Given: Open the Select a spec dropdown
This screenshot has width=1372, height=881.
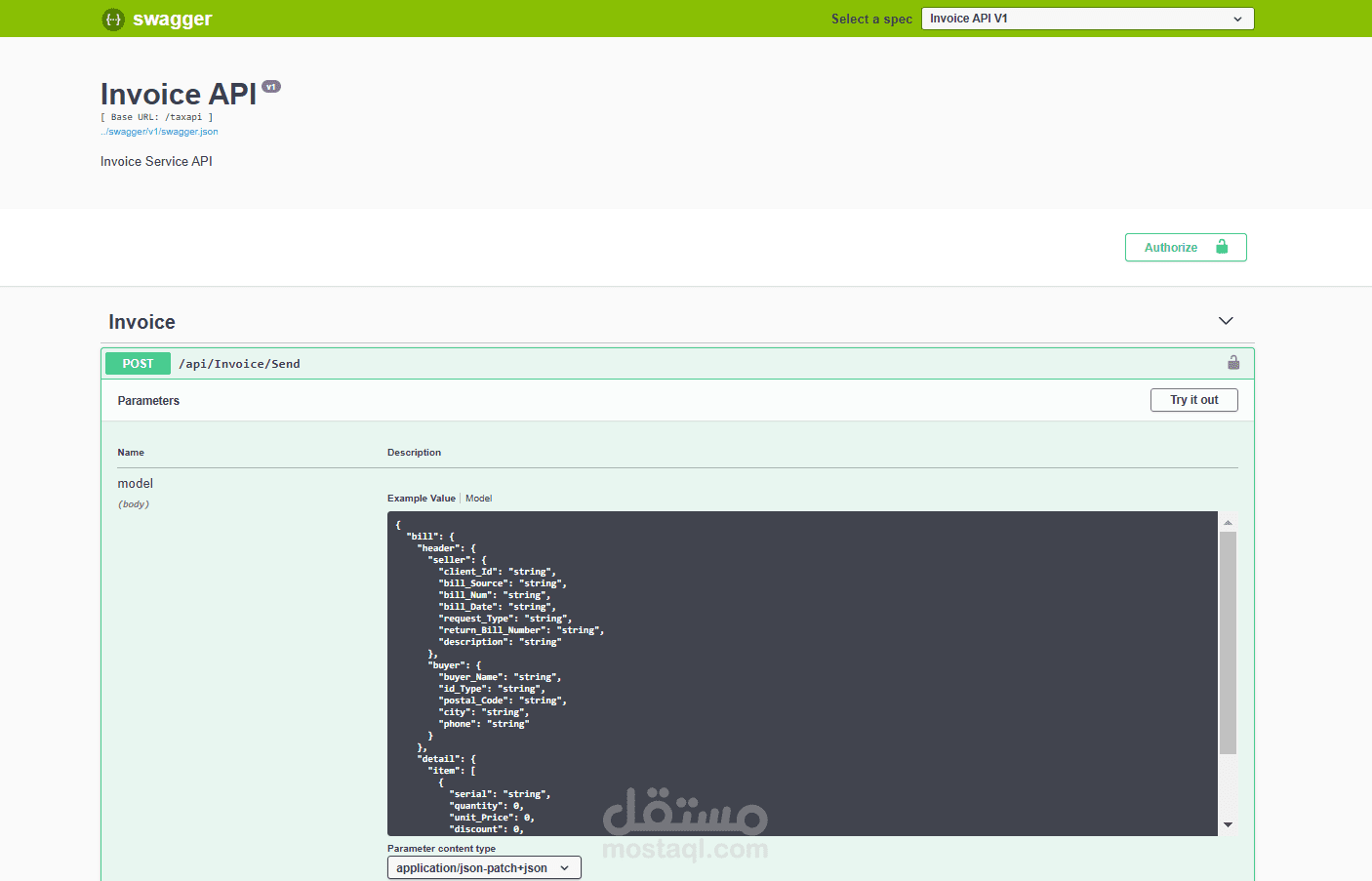Looking at the screenshot, I should [x=1087, y=19].
